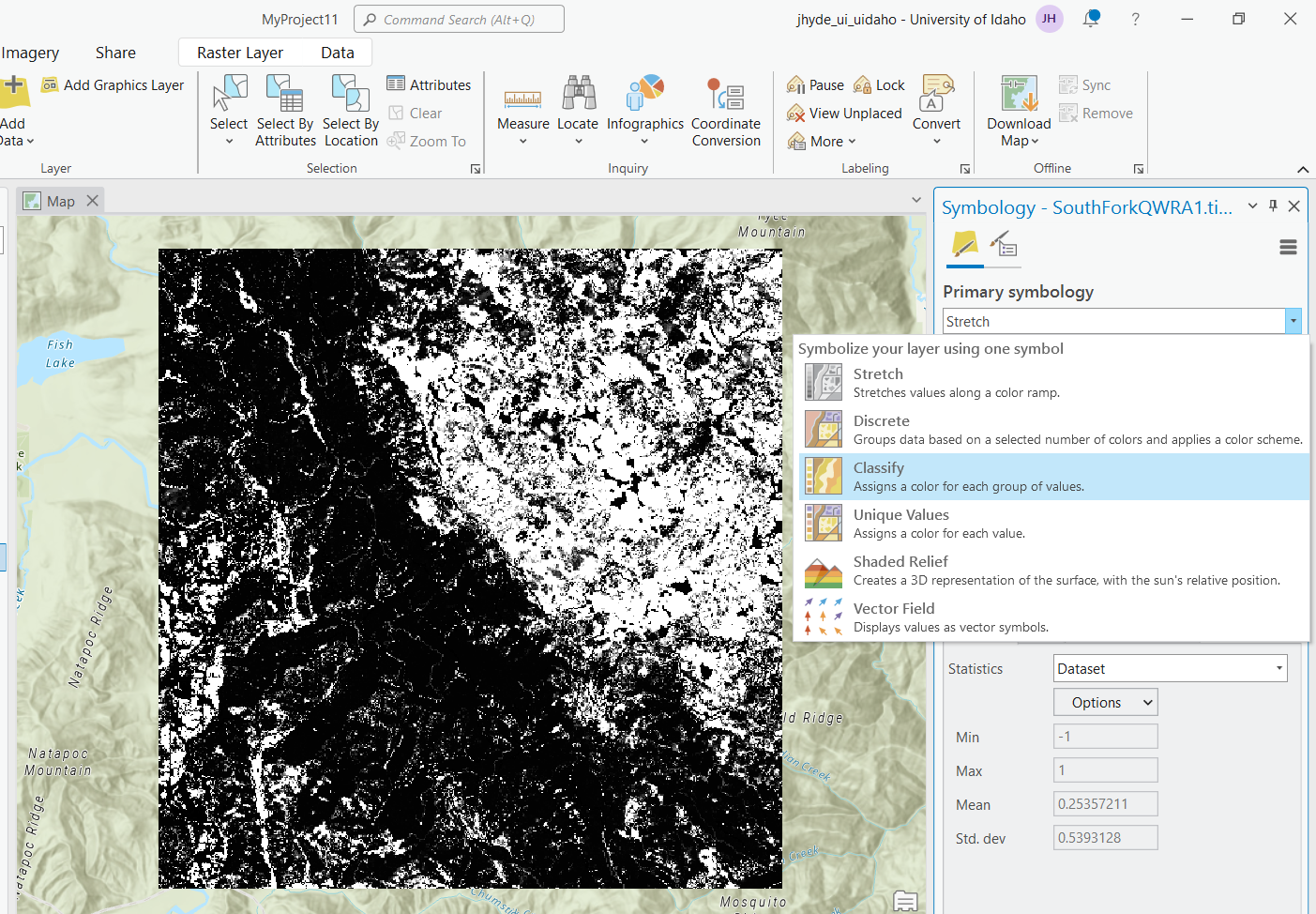This screenshot has height=914, width=1316.
Task: Click the Sync offline edits icon
Action: pos(1068,85)
